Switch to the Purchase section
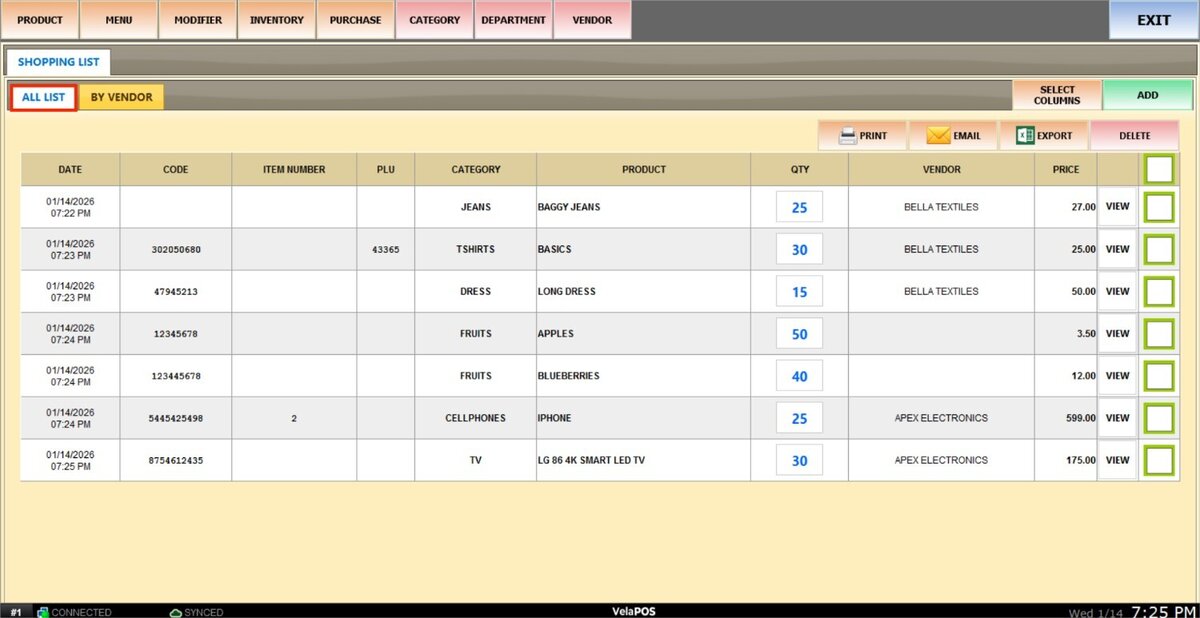Screen dimensions: 1200x618 click(x=356, y=20)
